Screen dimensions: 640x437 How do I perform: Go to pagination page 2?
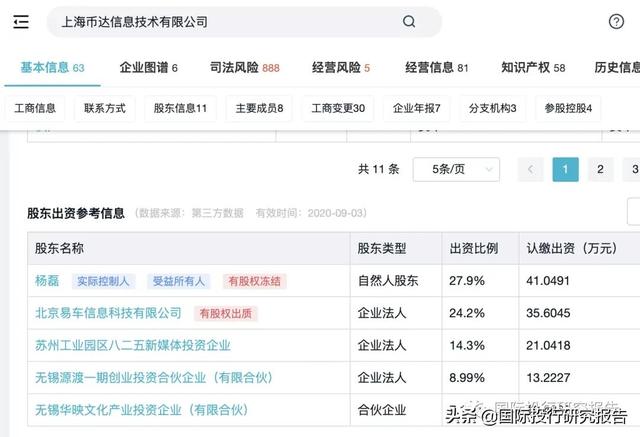click(x=600, y=169)
